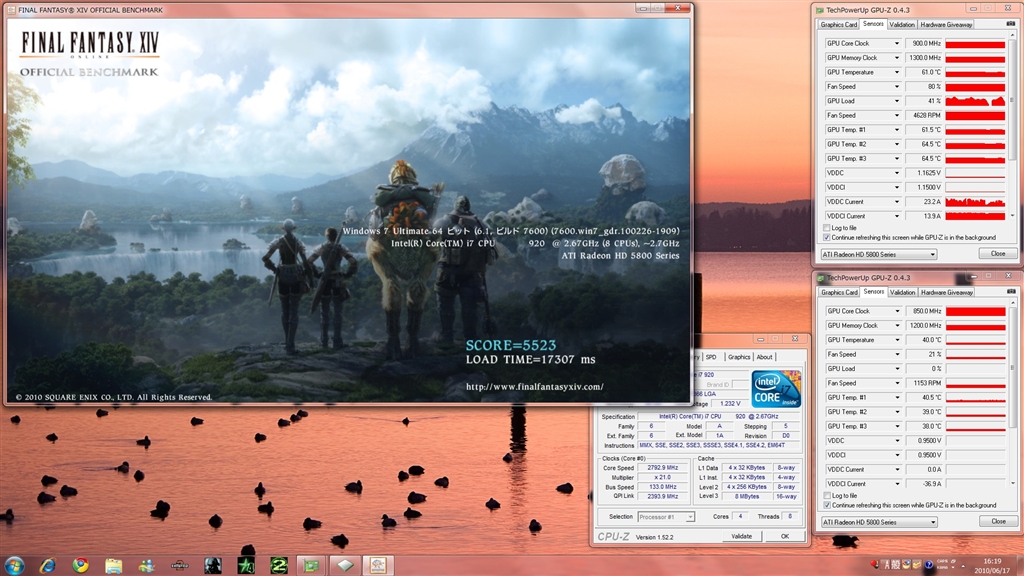Screen dimensions: 1024x576
Task: Click VDDC Current graph showing 23.2 A
Action: (975, 201)
